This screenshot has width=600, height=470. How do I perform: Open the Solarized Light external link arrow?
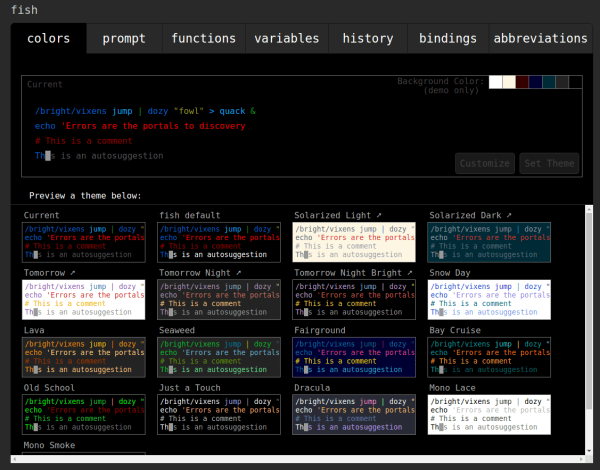coord(381,215)
